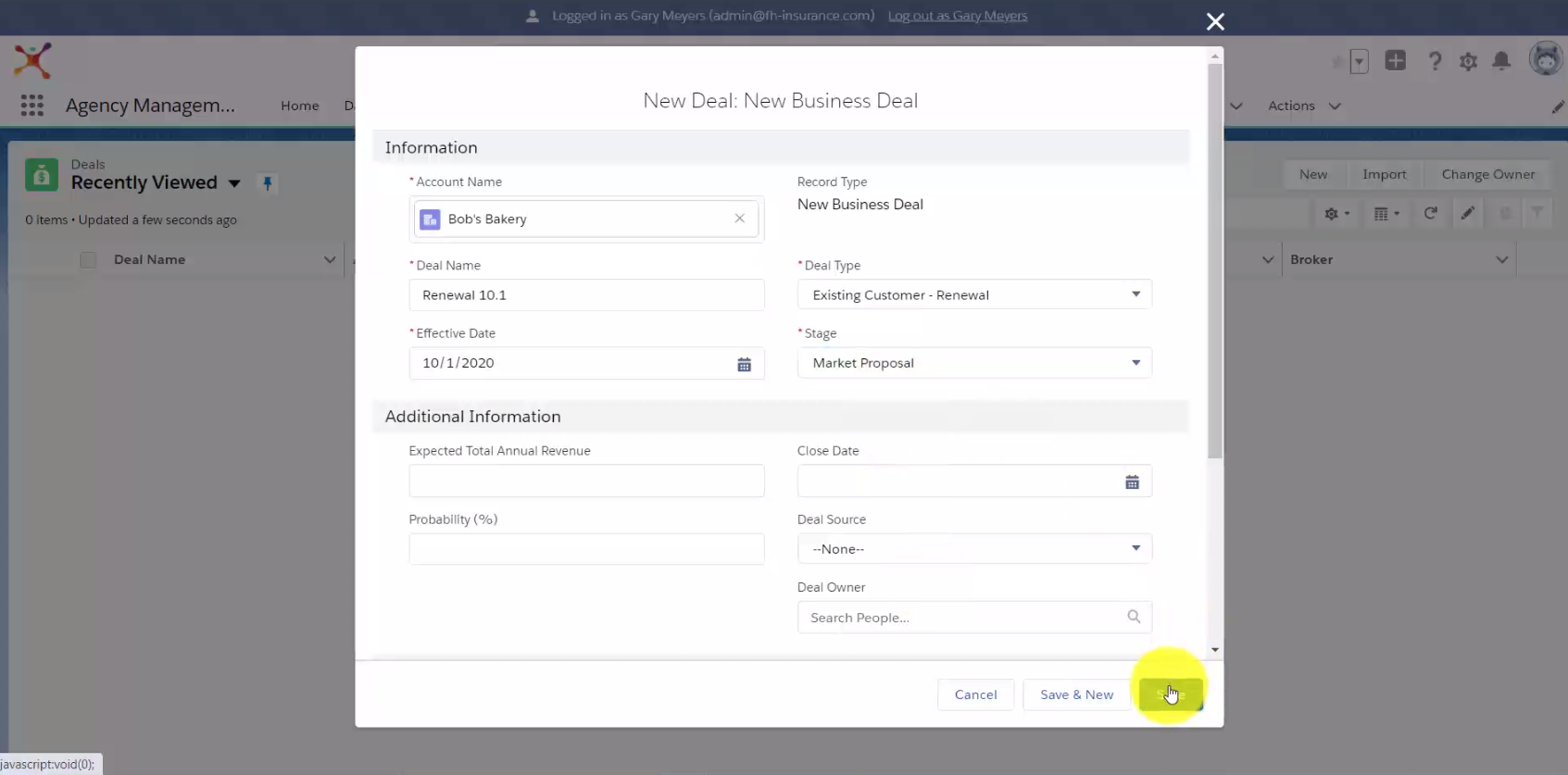Refresh the Deals list
This screenshot has width=1568, height=775.
click(1431, 213)
